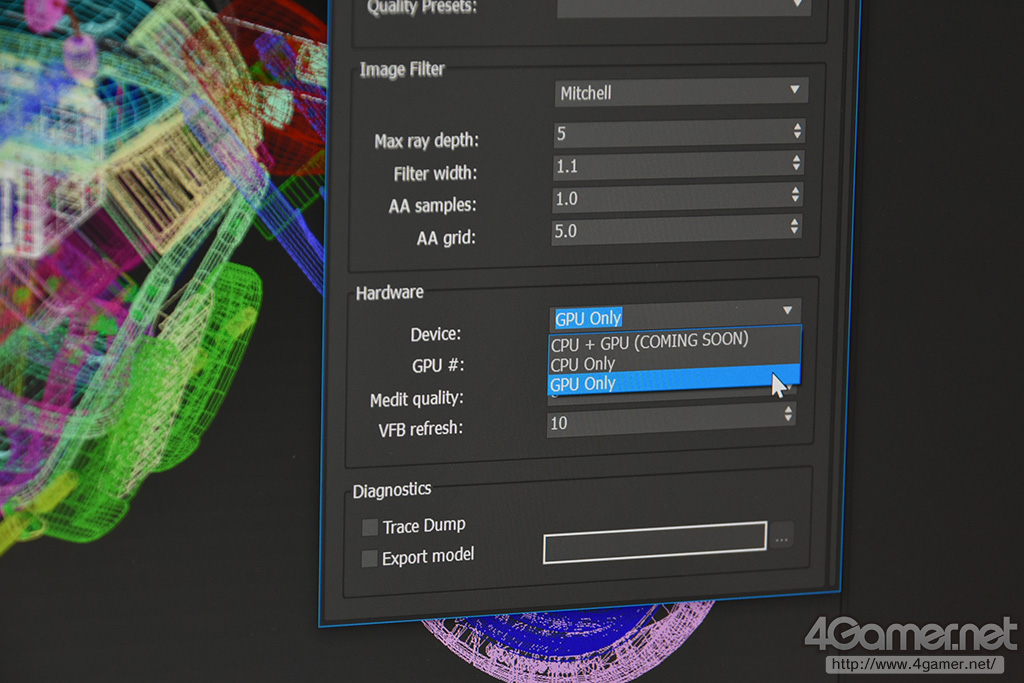1024x683 pixels.
Task: Open the Quality Presets dropdown
Action: (x=684, y=7)
